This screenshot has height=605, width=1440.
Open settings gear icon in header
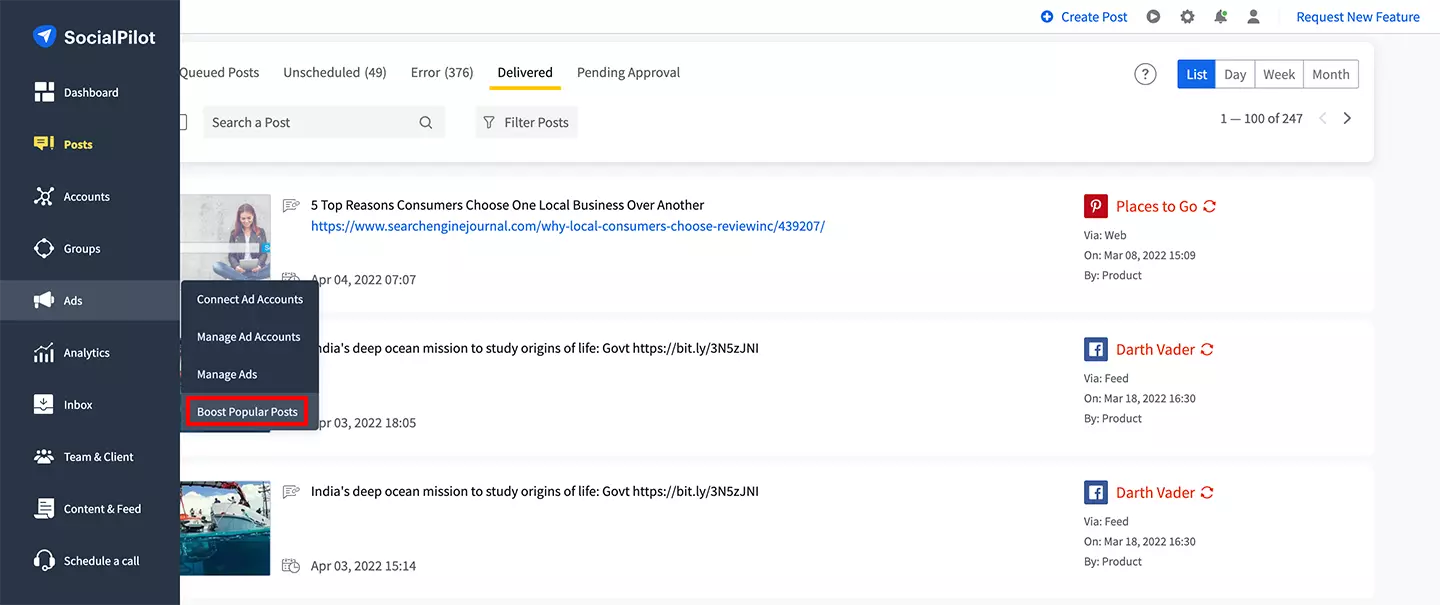(x=1187, y=17)
